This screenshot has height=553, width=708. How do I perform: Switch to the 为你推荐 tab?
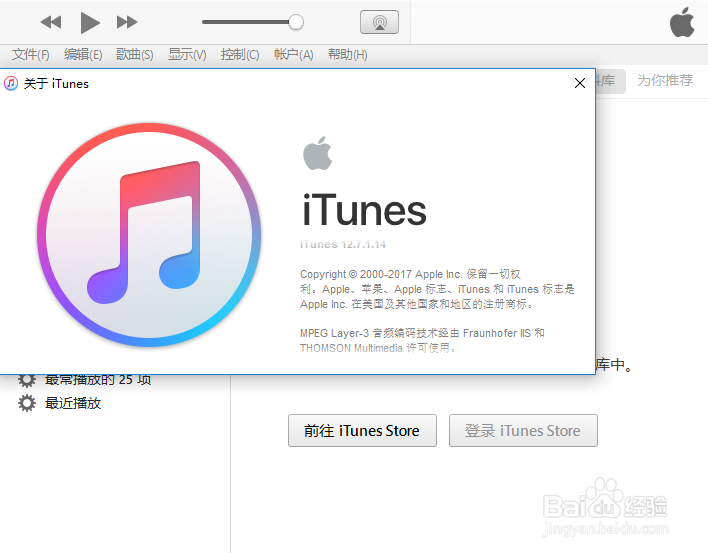click(x=665, y=80)
